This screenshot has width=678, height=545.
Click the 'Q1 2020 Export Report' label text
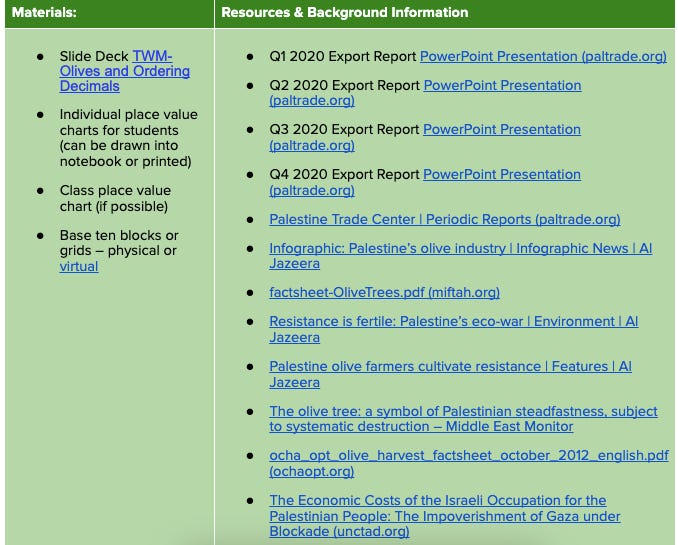click(x=342, y=57)
